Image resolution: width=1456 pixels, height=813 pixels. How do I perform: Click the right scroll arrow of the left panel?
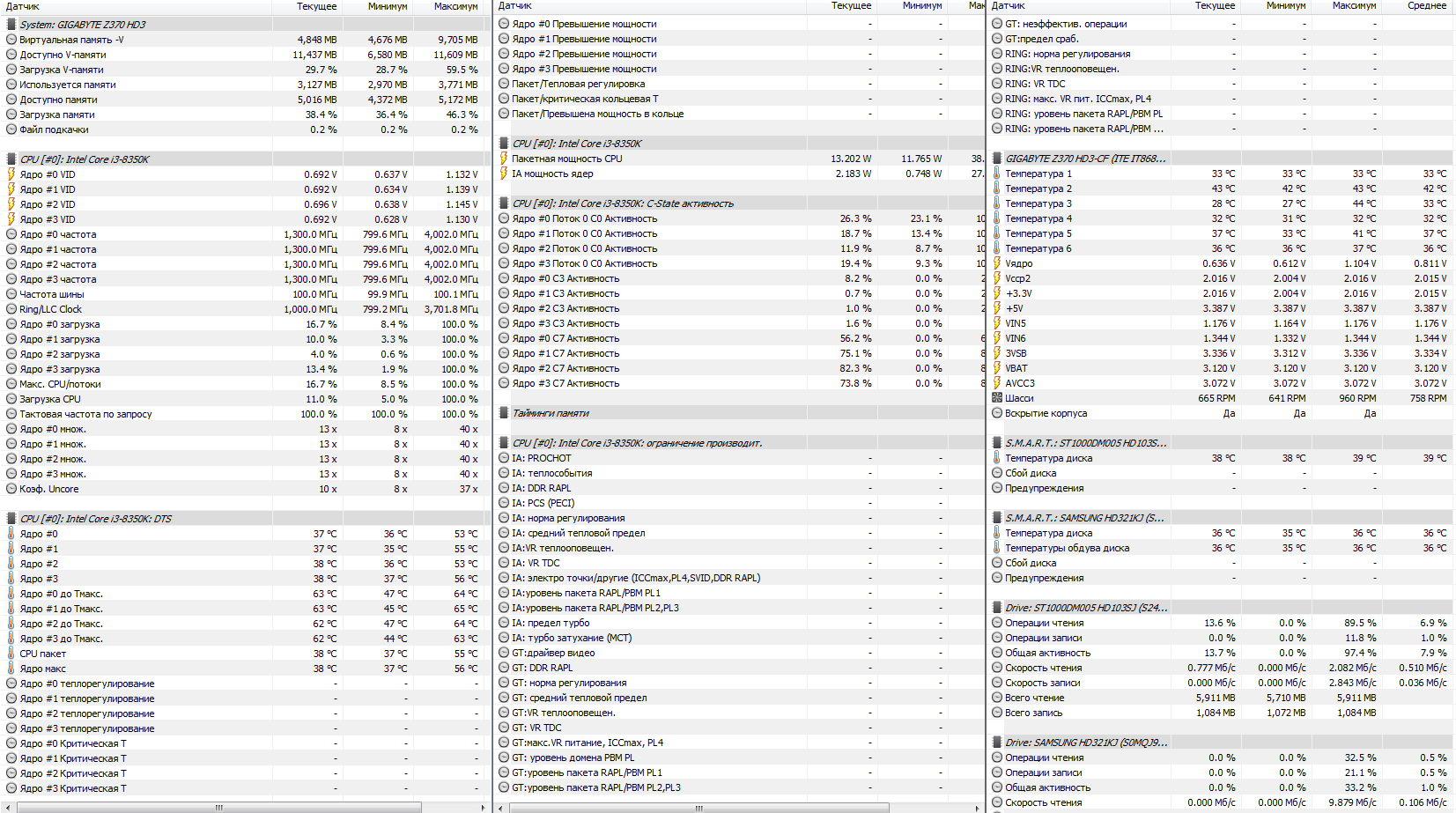[483, 807]
